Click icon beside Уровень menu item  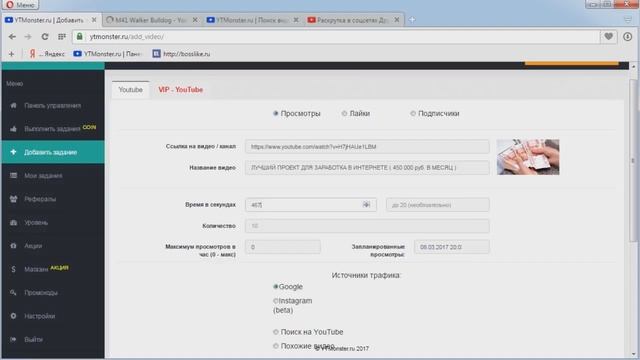click(x=13, y=222)
